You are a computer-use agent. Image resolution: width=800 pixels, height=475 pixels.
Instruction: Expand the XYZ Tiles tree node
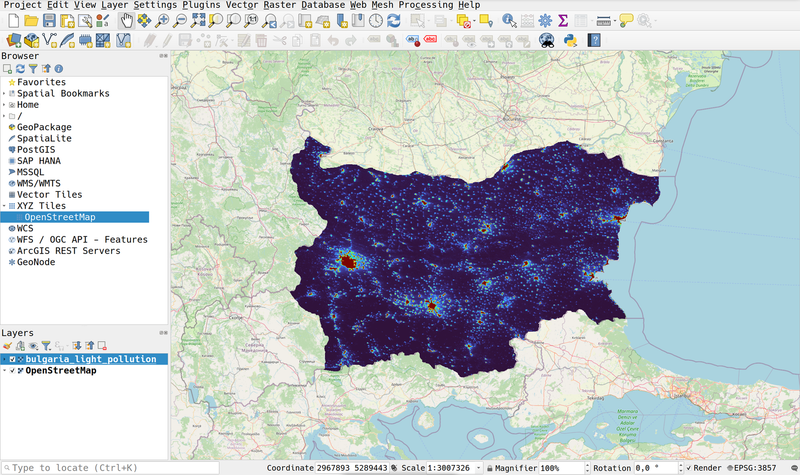point(4,205)
